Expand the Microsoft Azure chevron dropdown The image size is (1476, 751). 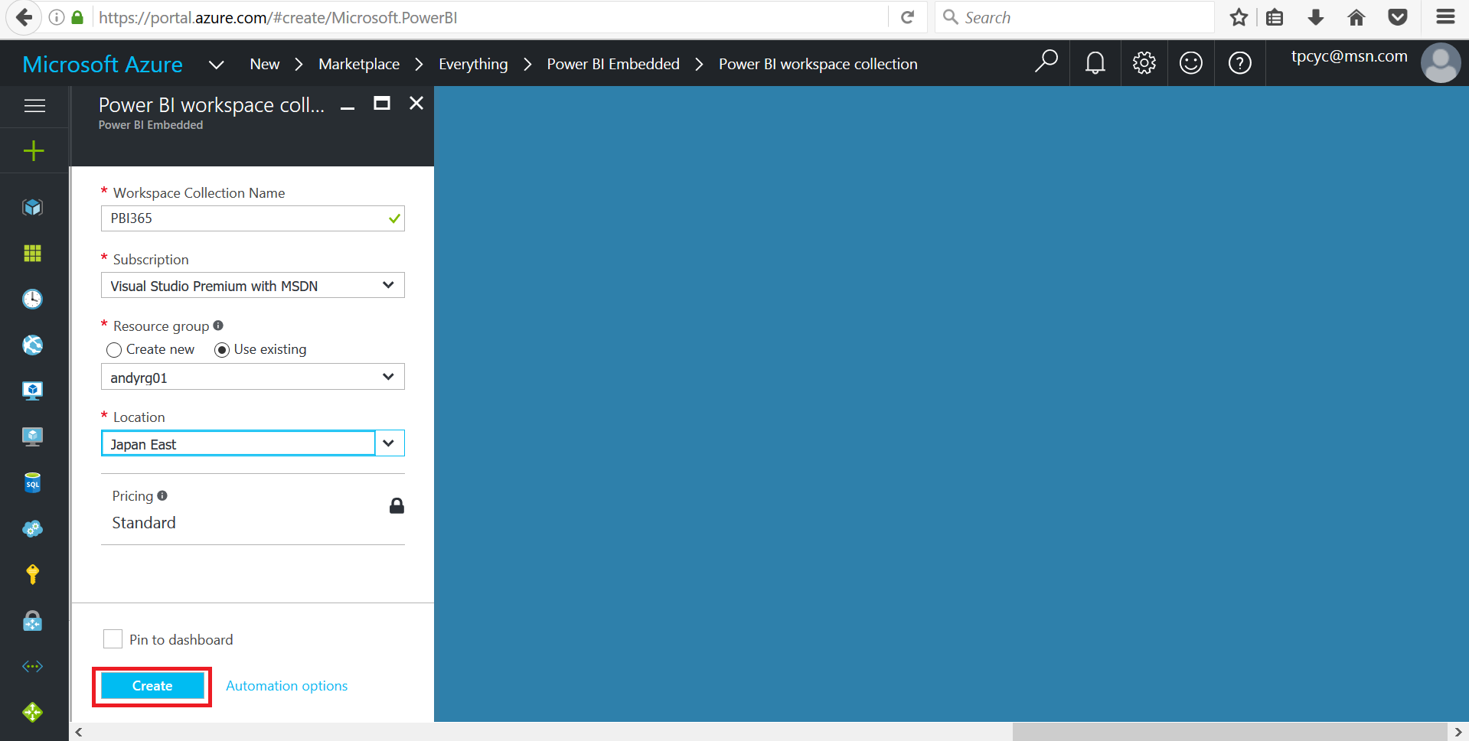point(216,64)
